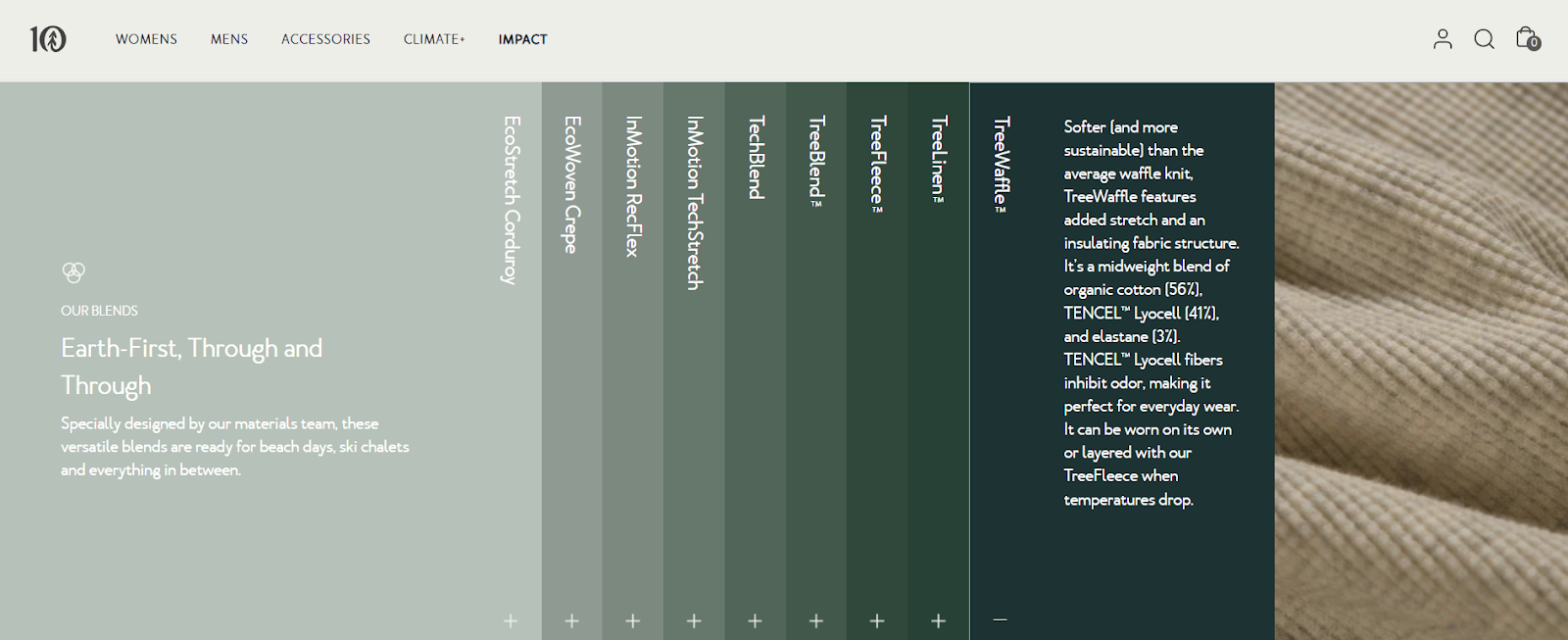Select the InMotion TechStretch tab label
The height and width of the screenshot is (640, 1568).
point(694,203)
